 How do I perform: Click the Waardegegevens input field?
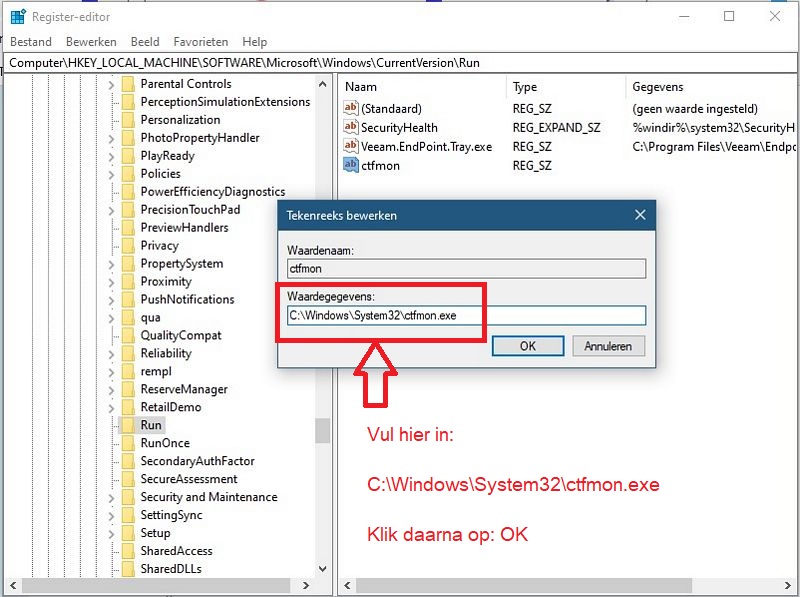coord(466,315)
